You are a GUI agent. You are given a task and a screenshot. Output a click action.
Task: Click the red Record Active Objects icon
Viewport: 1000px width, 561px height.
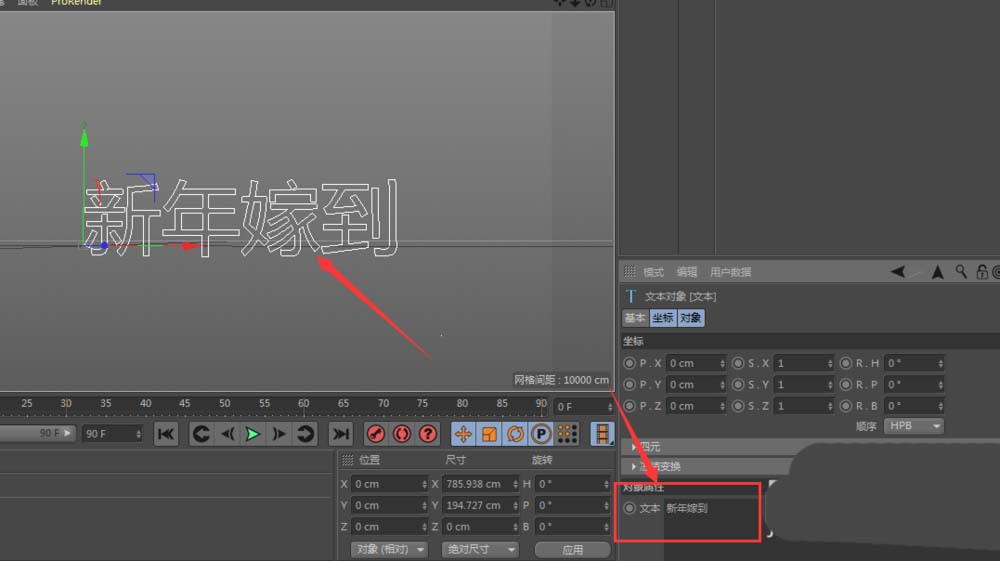(x=376, y=434)
